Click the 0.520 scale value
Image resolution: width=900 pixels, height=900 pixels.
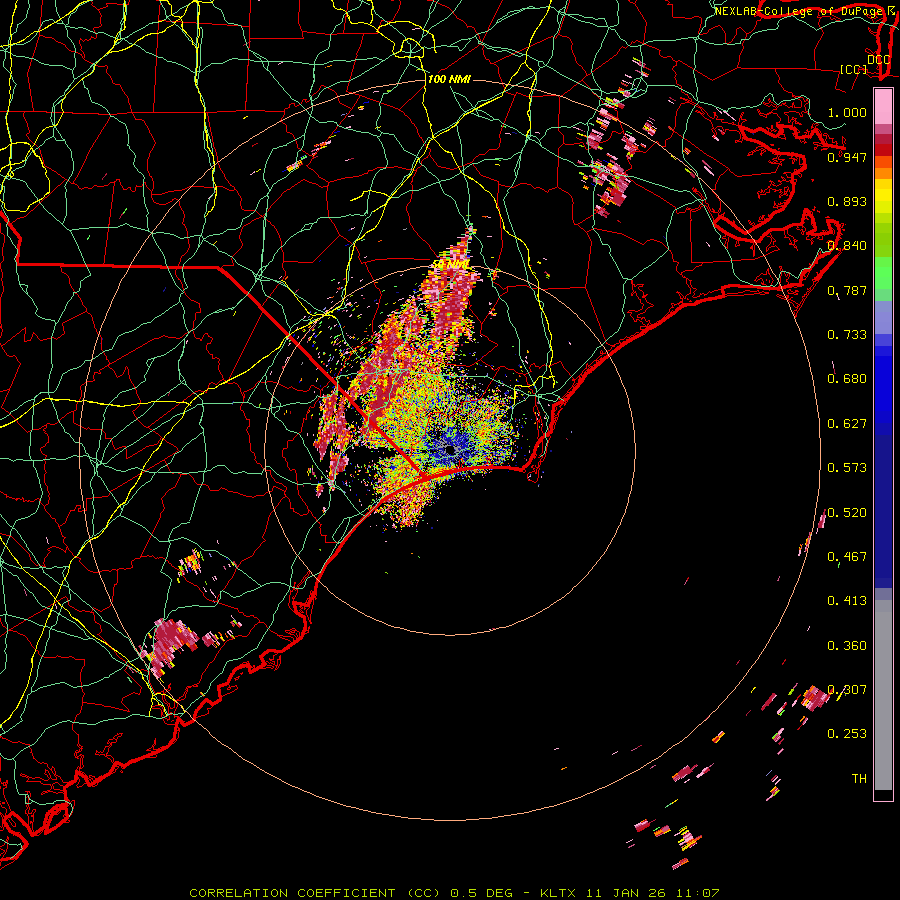(847, 513)
